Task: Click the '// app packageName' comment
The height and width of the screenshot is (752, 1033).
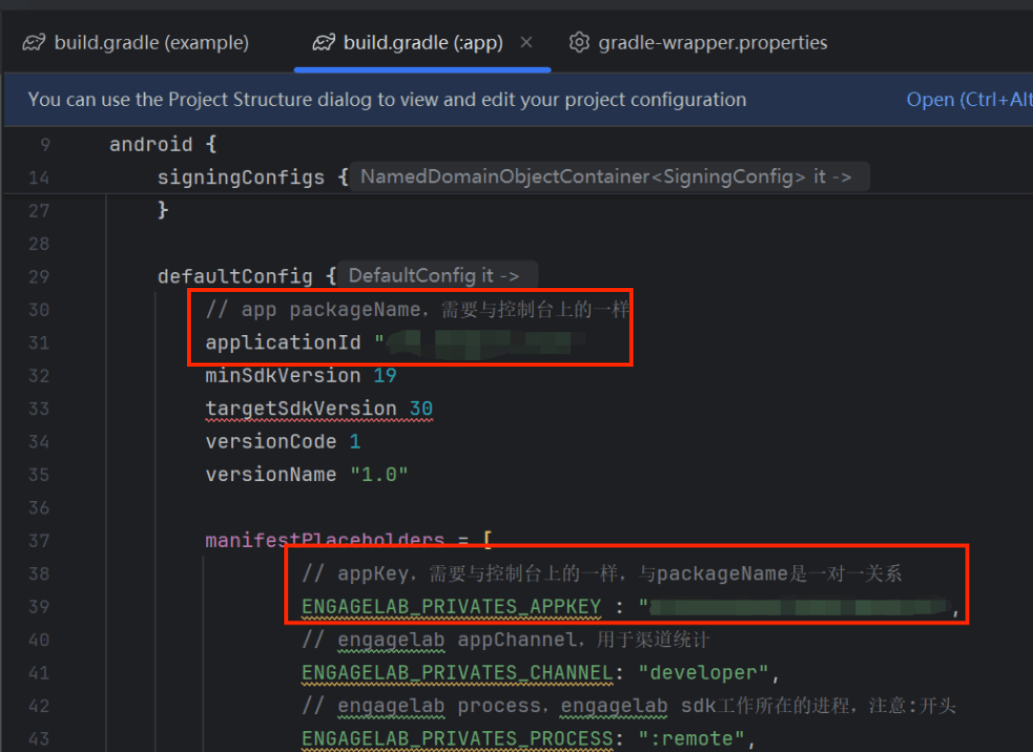Action: pos(418,309)
